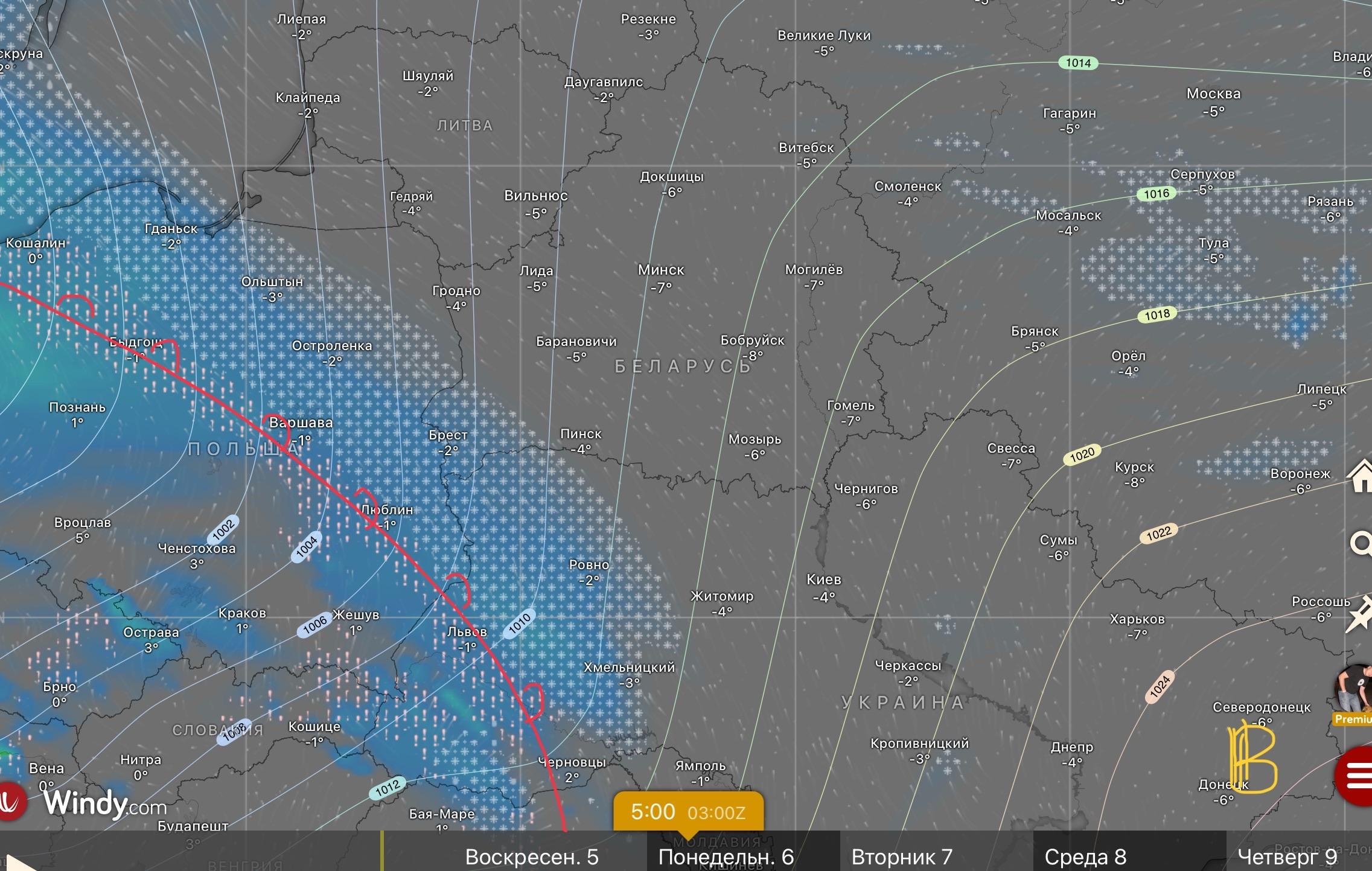Click the Клайпеда city label

(308, 98)
